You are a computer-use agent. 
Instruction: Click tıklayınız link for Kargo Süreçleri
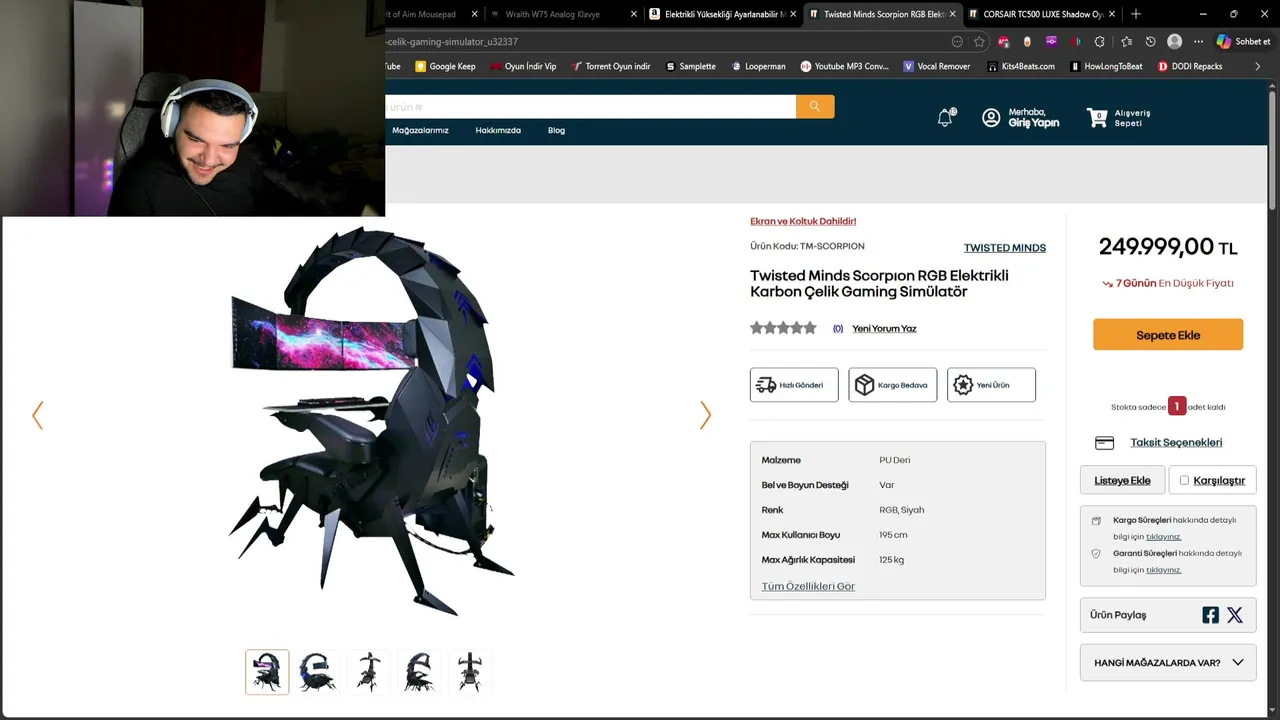1163,537
